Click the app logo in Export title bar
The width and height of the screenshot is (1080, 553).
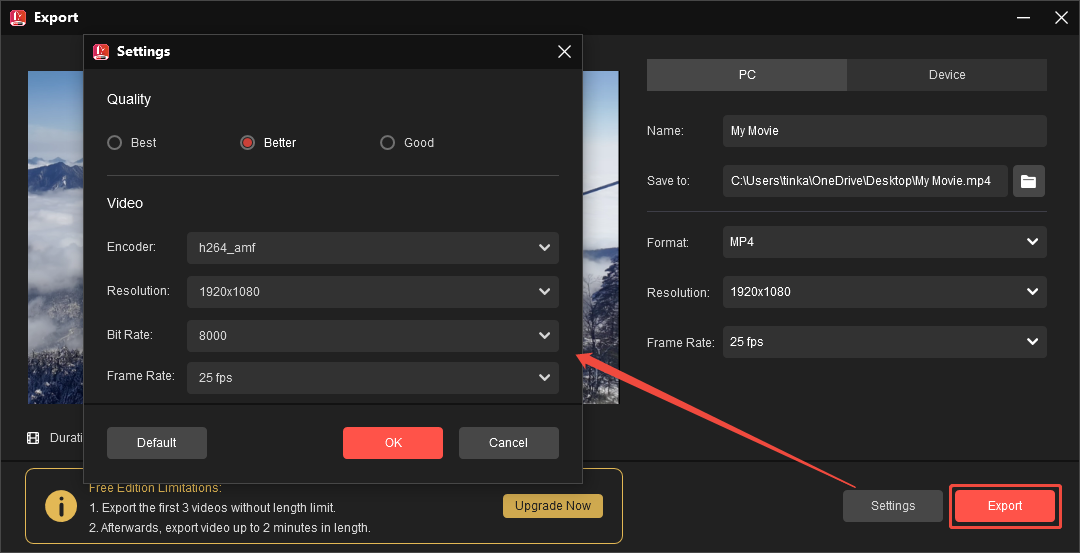[18, 18]
